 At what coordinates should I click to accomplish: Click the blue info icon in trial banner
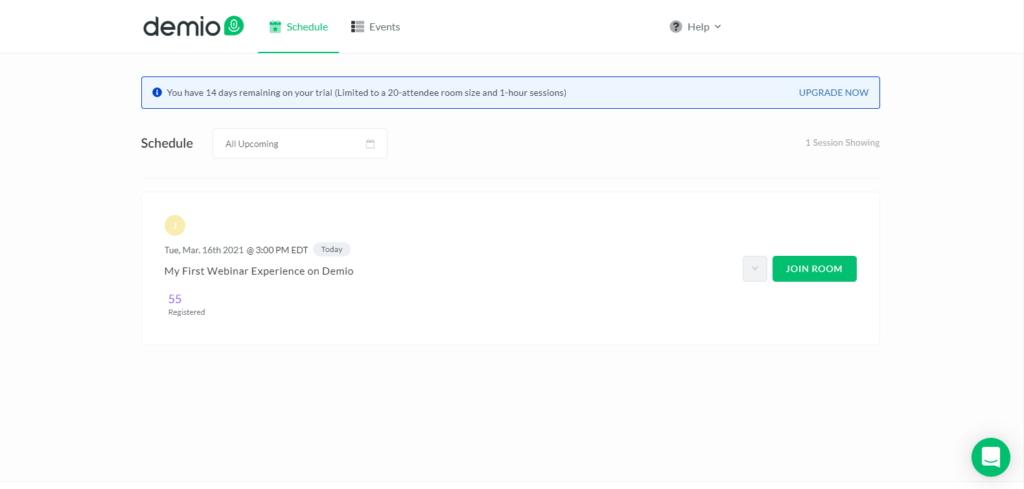click(x=157, y=93)
